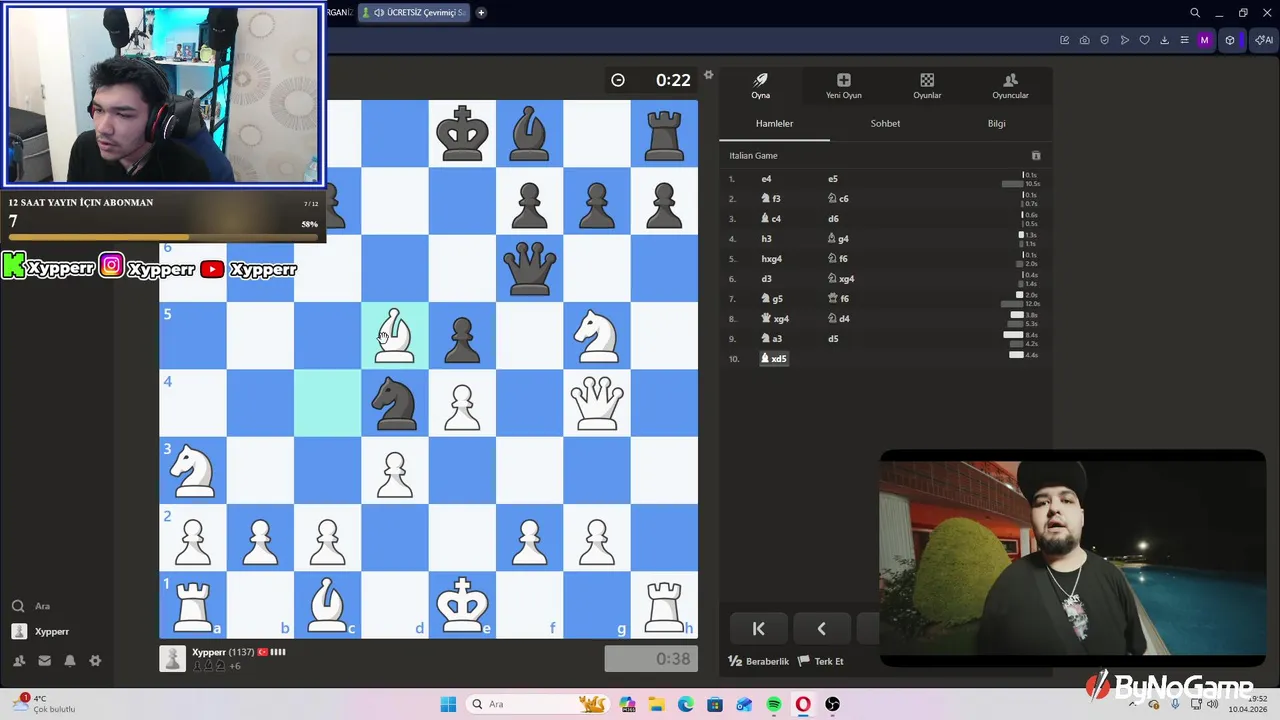Open the shield protection icon in toolbar

pyautogui.click(x=1104, y=40)
